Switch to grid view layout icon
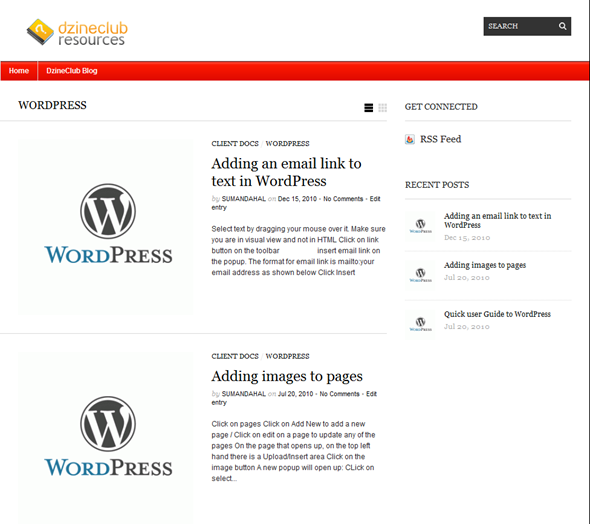The width and height of the screenshot is (590, 524). pyautogui.click(x=382, y=108)
